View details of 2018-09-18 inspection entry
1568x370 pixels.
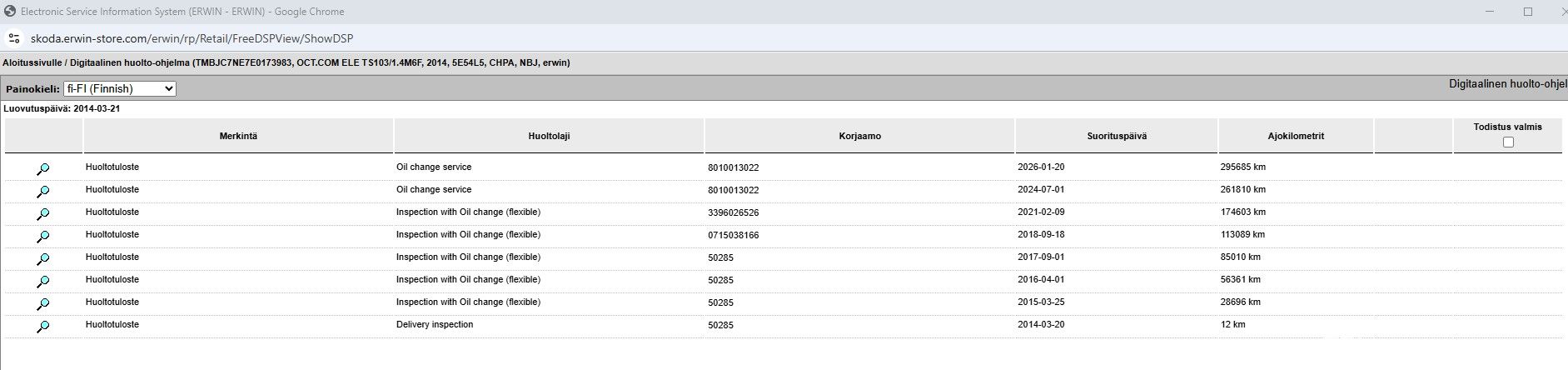coord(42,236)
